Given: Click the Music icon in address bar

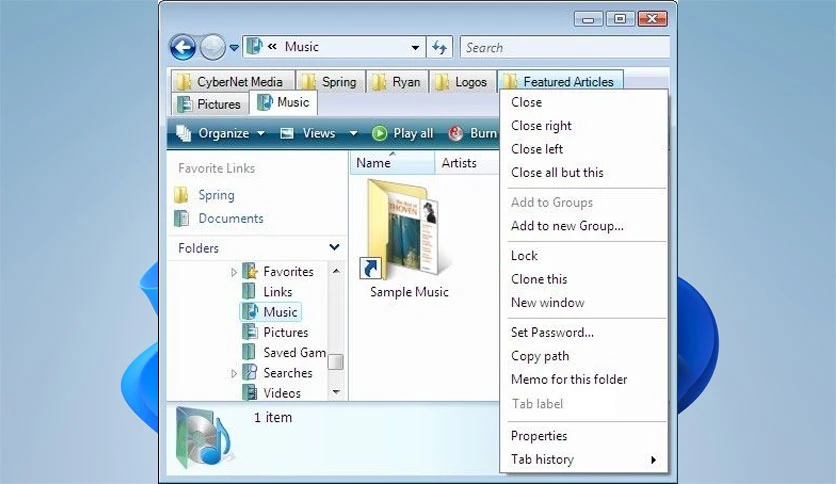Looking at the screenshot, I should pyautogui.click(x=255, y=46).
